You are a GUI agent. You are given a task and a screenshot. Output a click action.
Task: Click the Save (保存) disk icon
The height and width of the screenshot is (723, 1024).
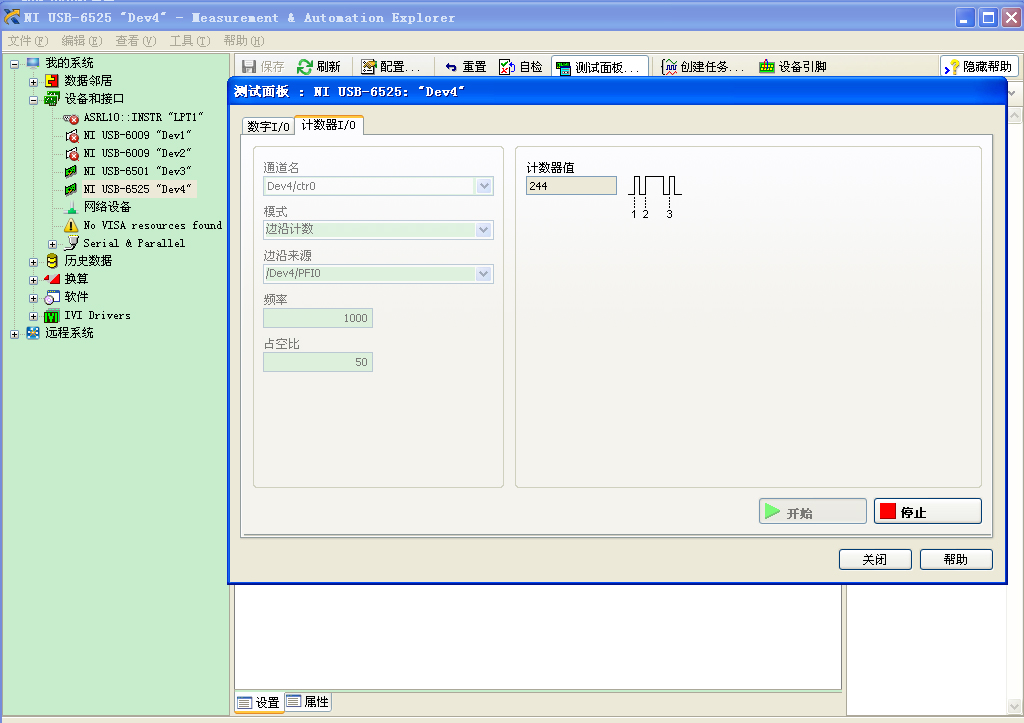[249, 67]
